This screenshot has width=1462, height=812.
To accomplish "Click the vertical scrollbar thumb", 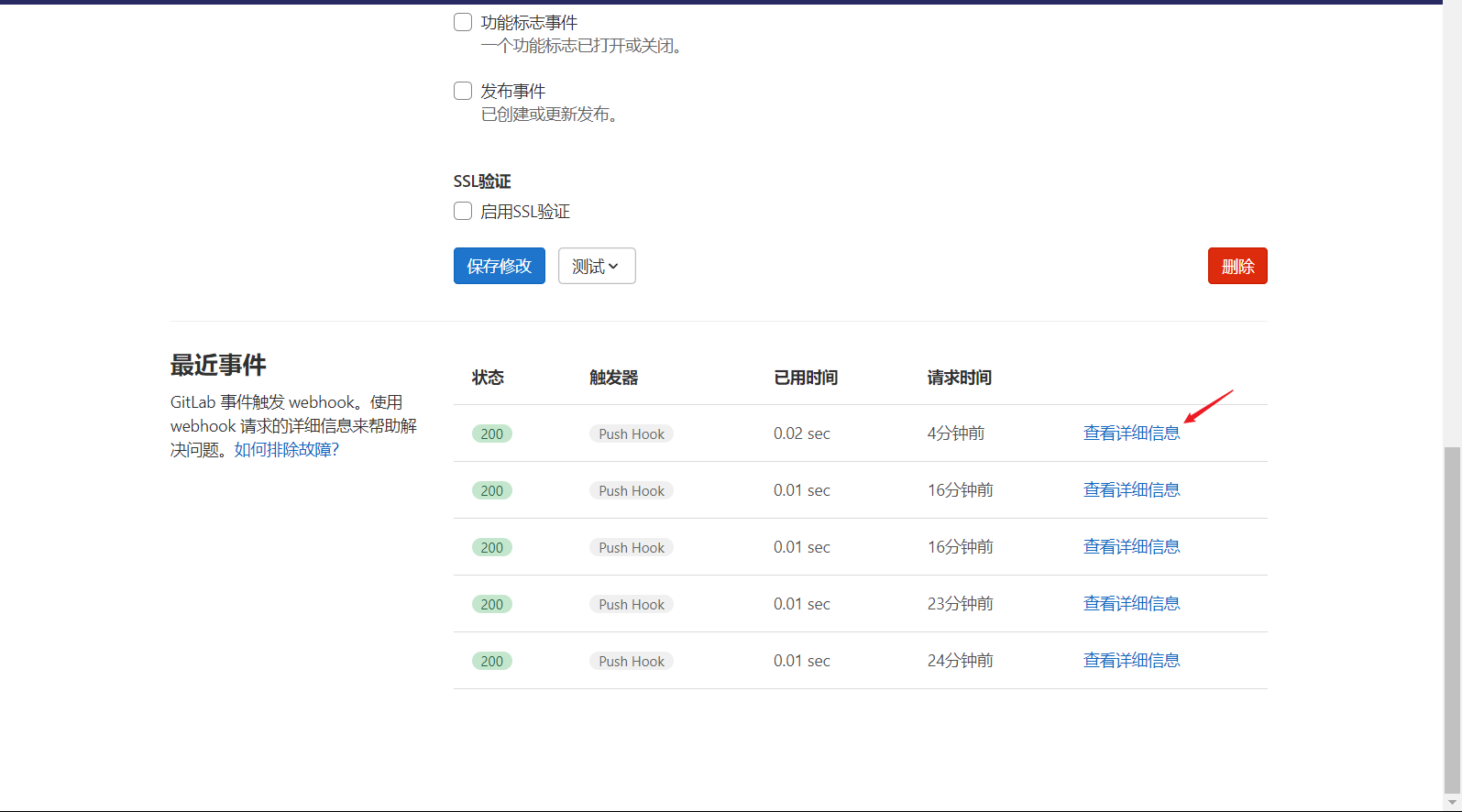I will pyautogui.click(x=1452, y=620).
